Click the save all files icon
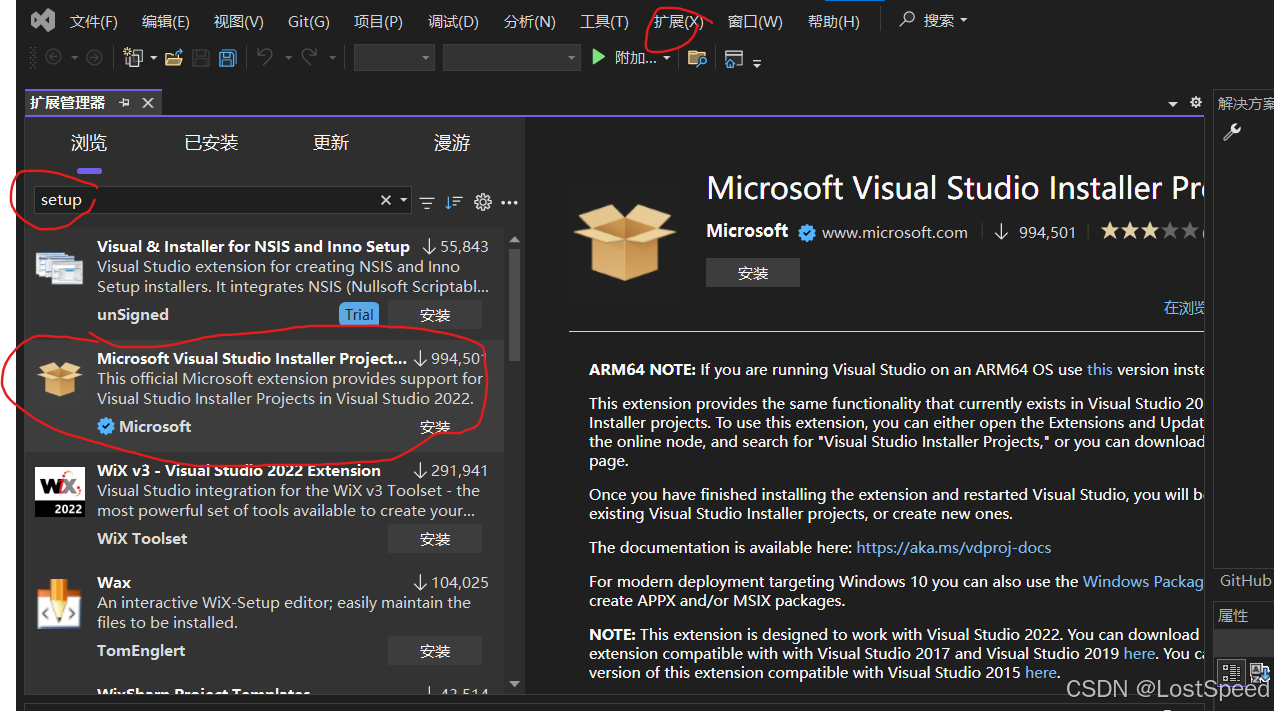Screen dimensions: 1274x711 (x=227, y=58)
